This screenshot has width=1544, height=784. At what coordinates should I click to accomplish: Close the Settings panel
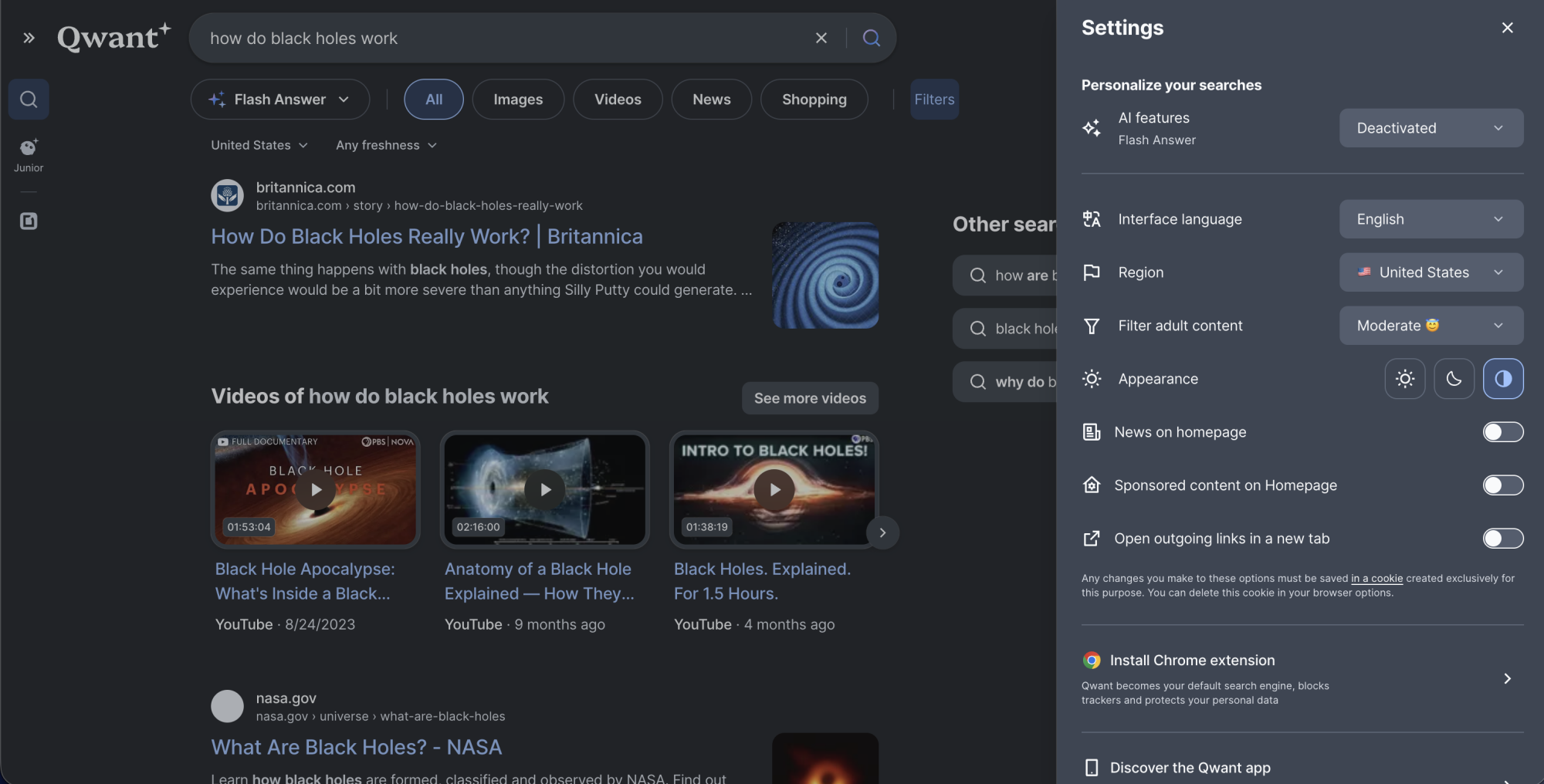pyautogui.click(x=1507, y=28)
